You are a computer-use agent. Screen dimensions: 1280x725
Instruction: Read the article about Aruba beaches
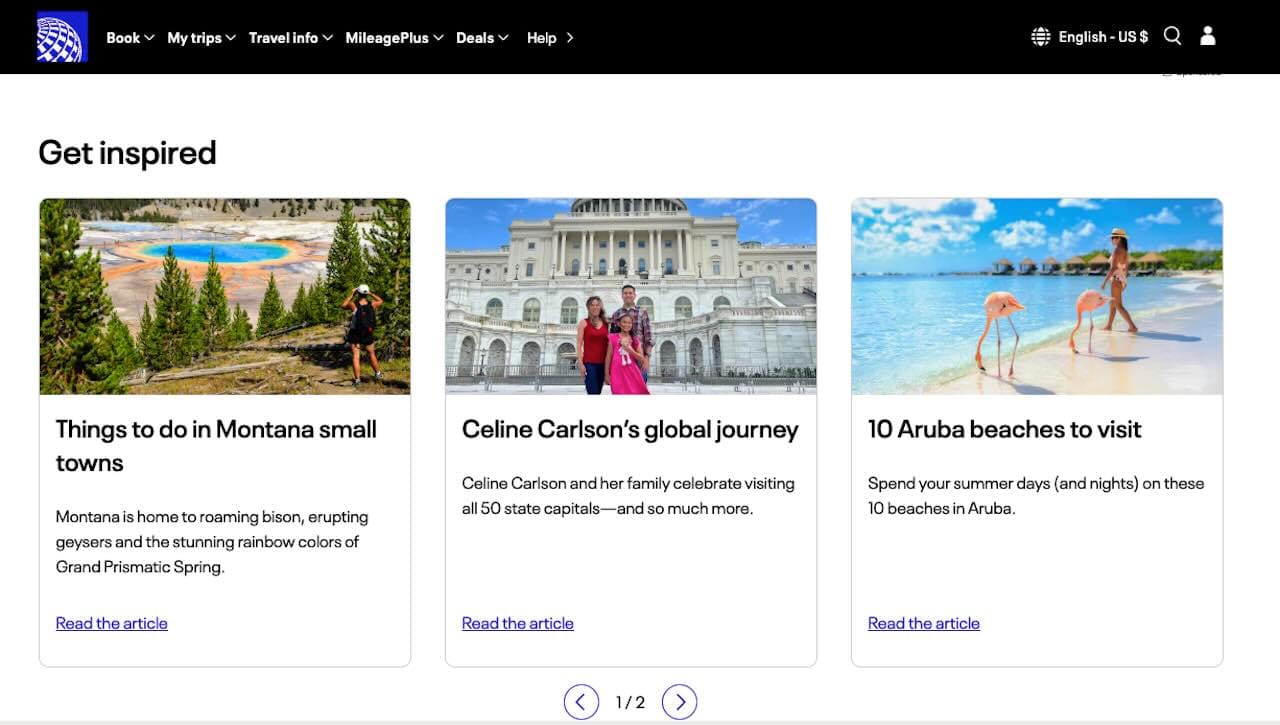(x=924, y=623)
